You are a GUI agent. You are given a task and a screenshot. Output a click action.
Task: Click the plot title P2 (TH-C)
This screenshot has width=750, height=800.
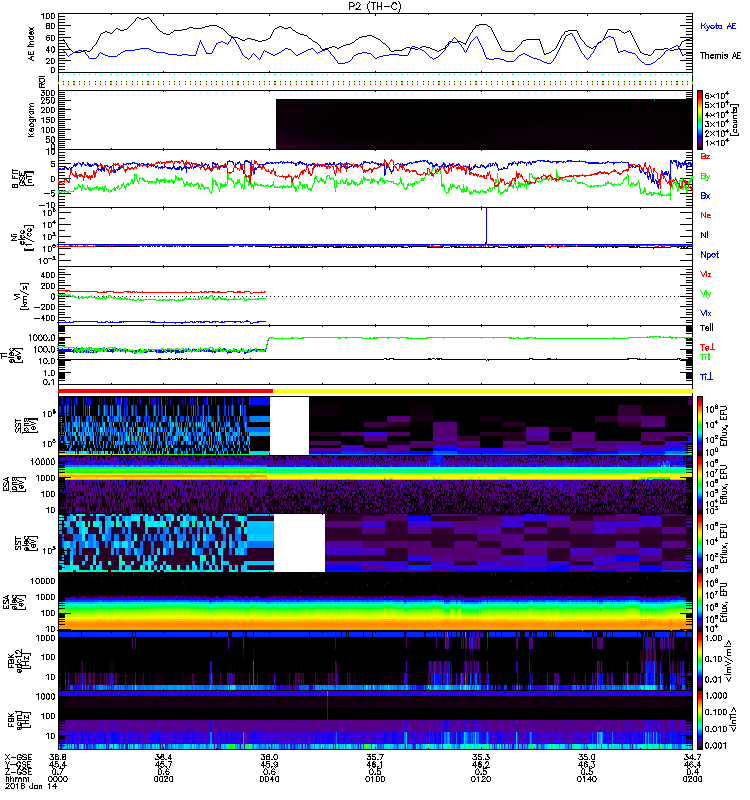point(374,6)
